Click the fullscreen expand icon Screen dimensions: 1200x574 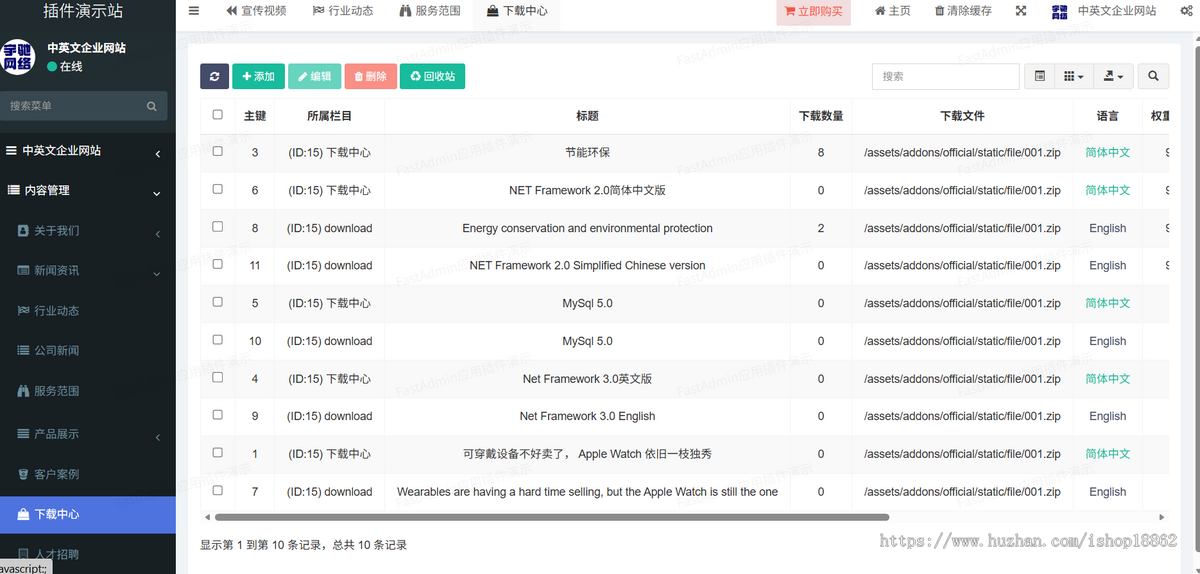tap(1021, 11)
